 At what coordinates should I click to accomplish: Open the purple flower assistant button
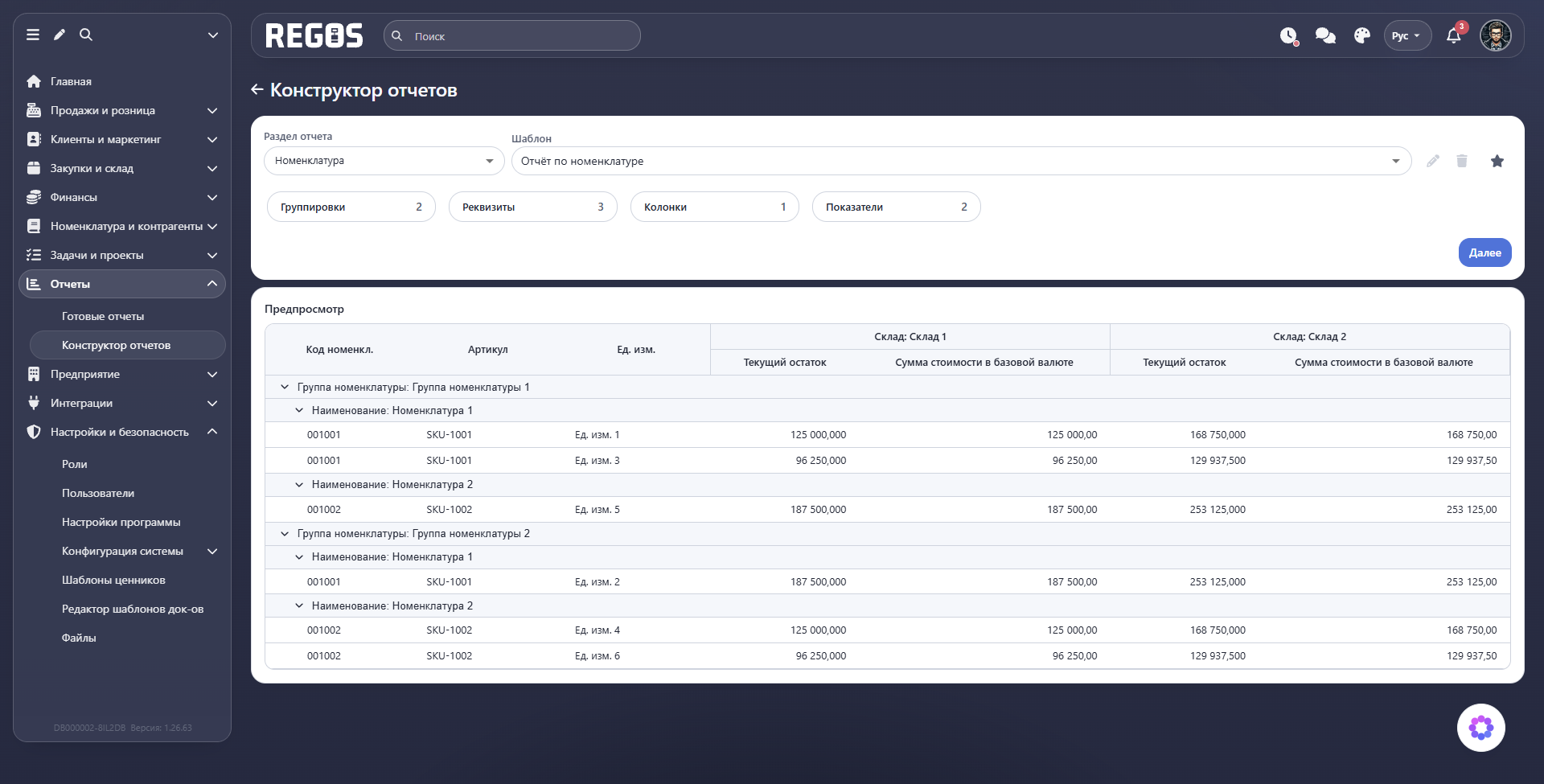click(x=1481, y=728)
